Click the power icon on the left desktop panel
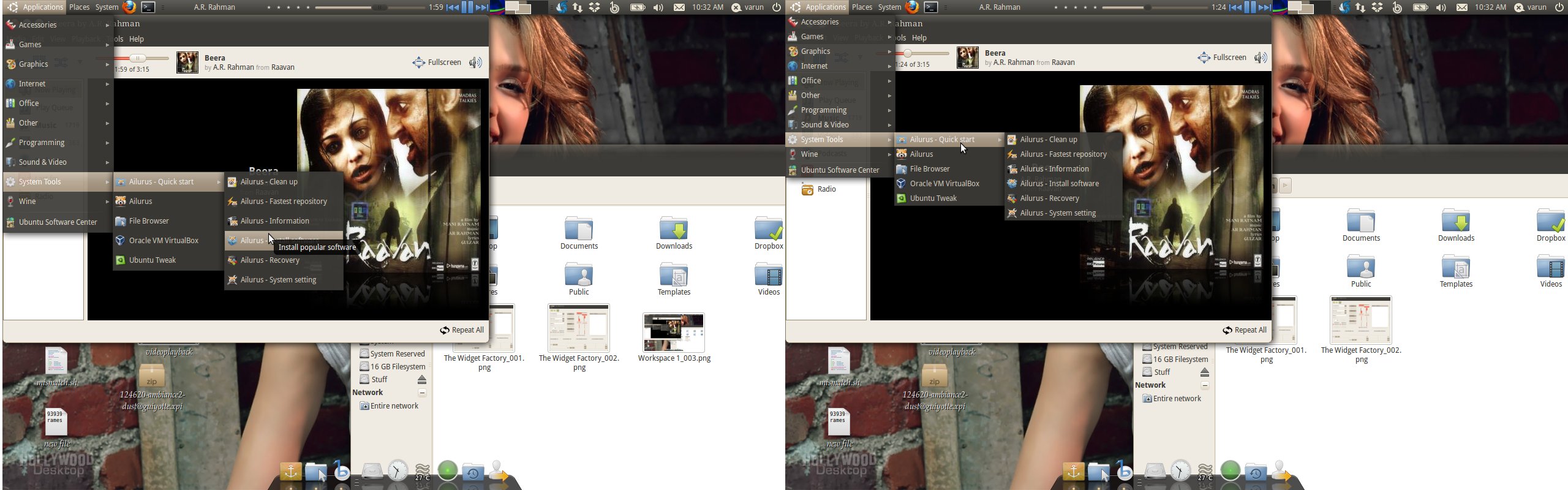Image resolution: width=1568 pixels, height=490 pixels. [776, 7]
